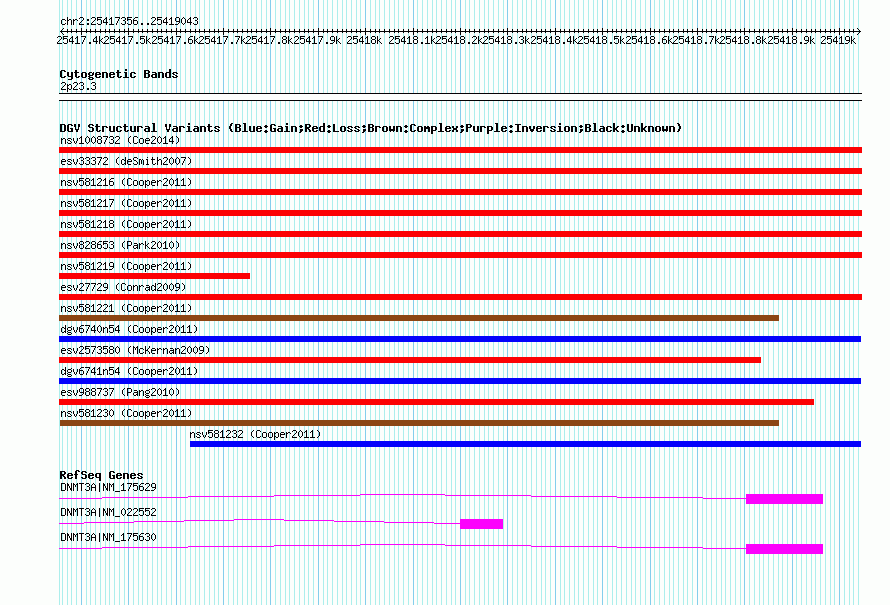This screenshot has height=605, width=890.
Task: Select the red loss bar under esv33372
Action: click(x=460, y=171)
